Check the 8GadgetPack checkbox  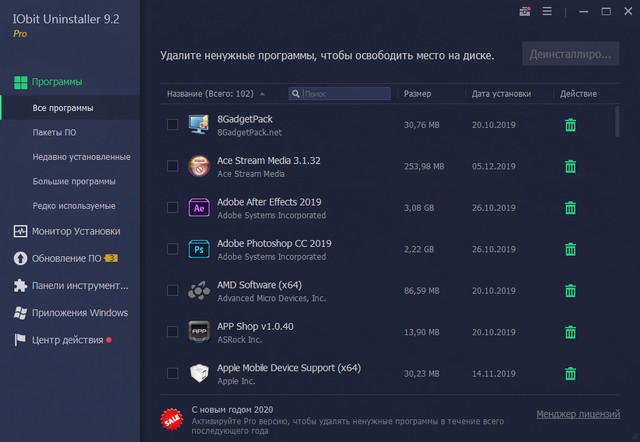172,124
